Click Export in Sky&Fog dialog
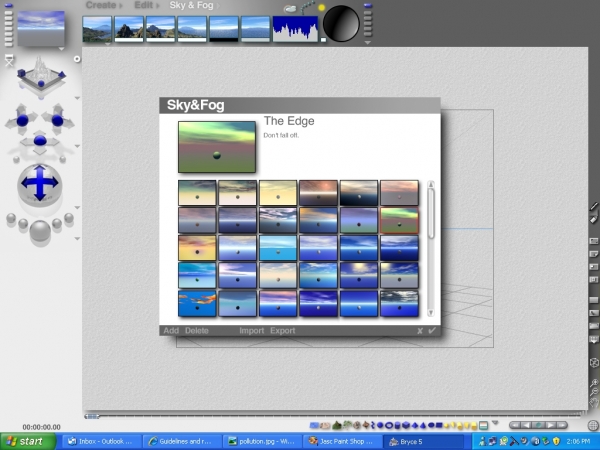 pyautogui.click(x=282, y=331)
